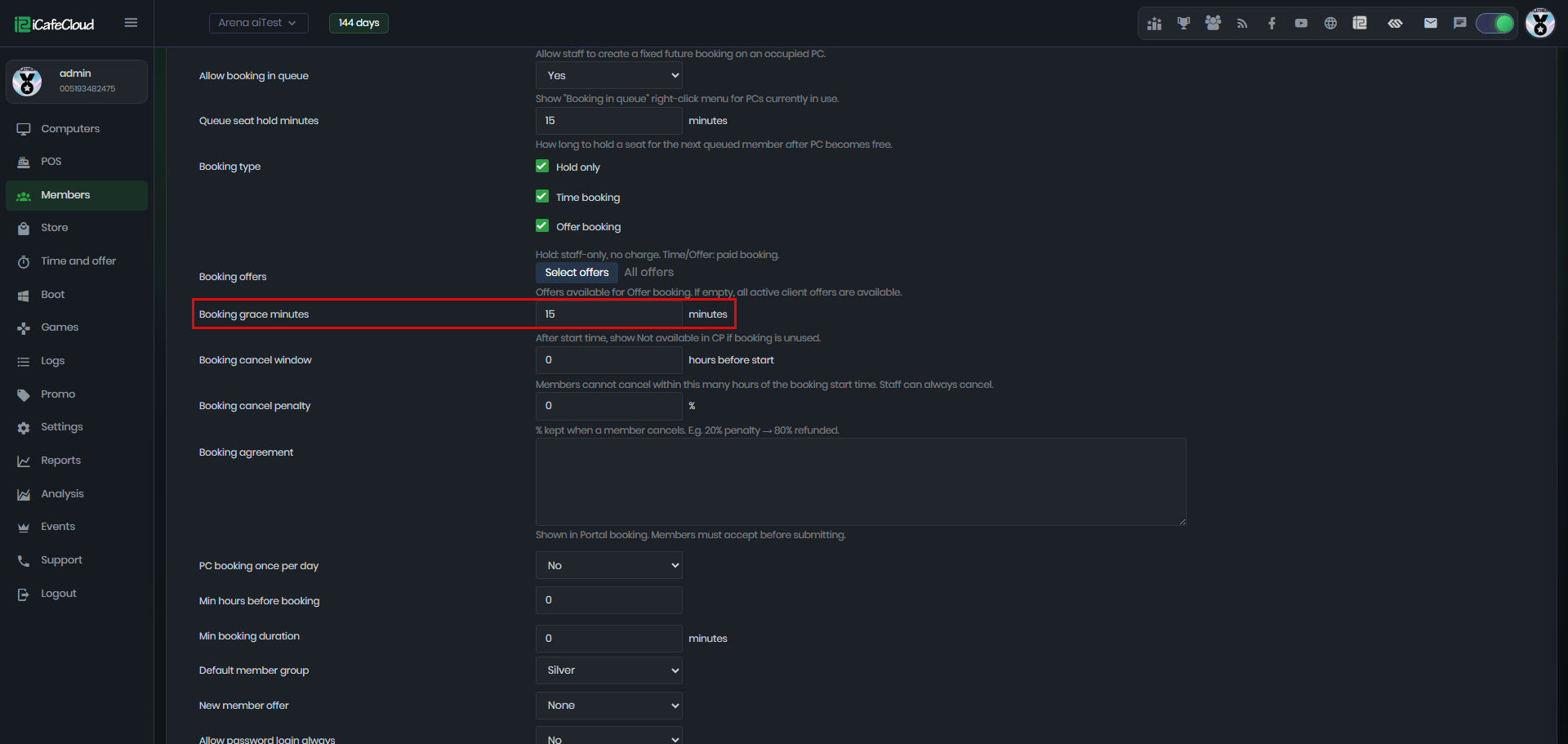This screenshot has height=744, width=1568.
Task: Open the Boot sidebar section
Action: tap(77, 295)
